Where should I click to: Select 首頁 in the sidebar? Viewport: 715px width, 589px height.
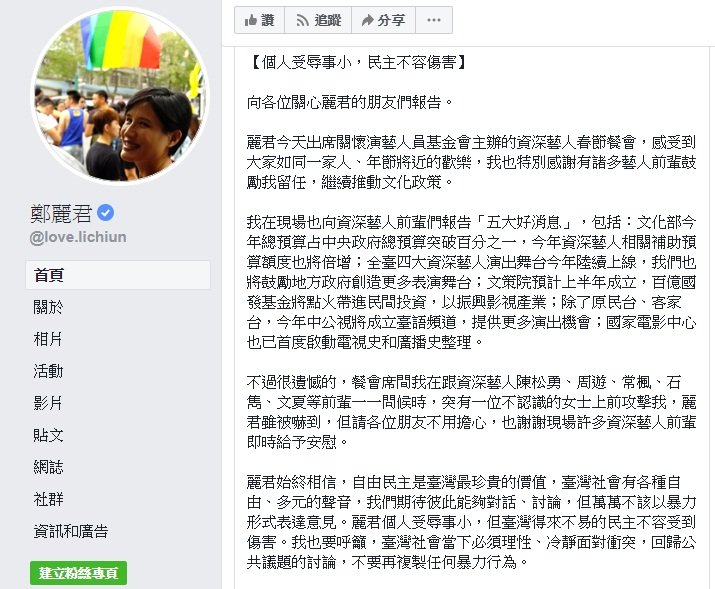coord(118,275)
